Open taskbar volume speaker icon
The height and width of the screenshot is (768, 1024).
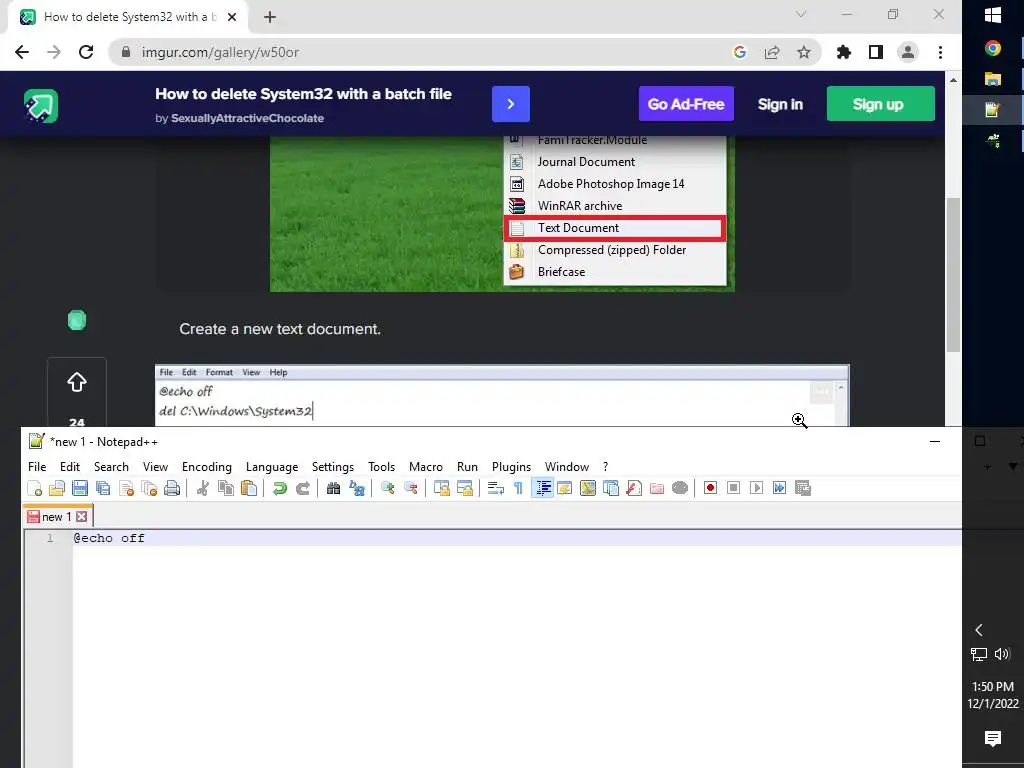tap(1002, 654)
